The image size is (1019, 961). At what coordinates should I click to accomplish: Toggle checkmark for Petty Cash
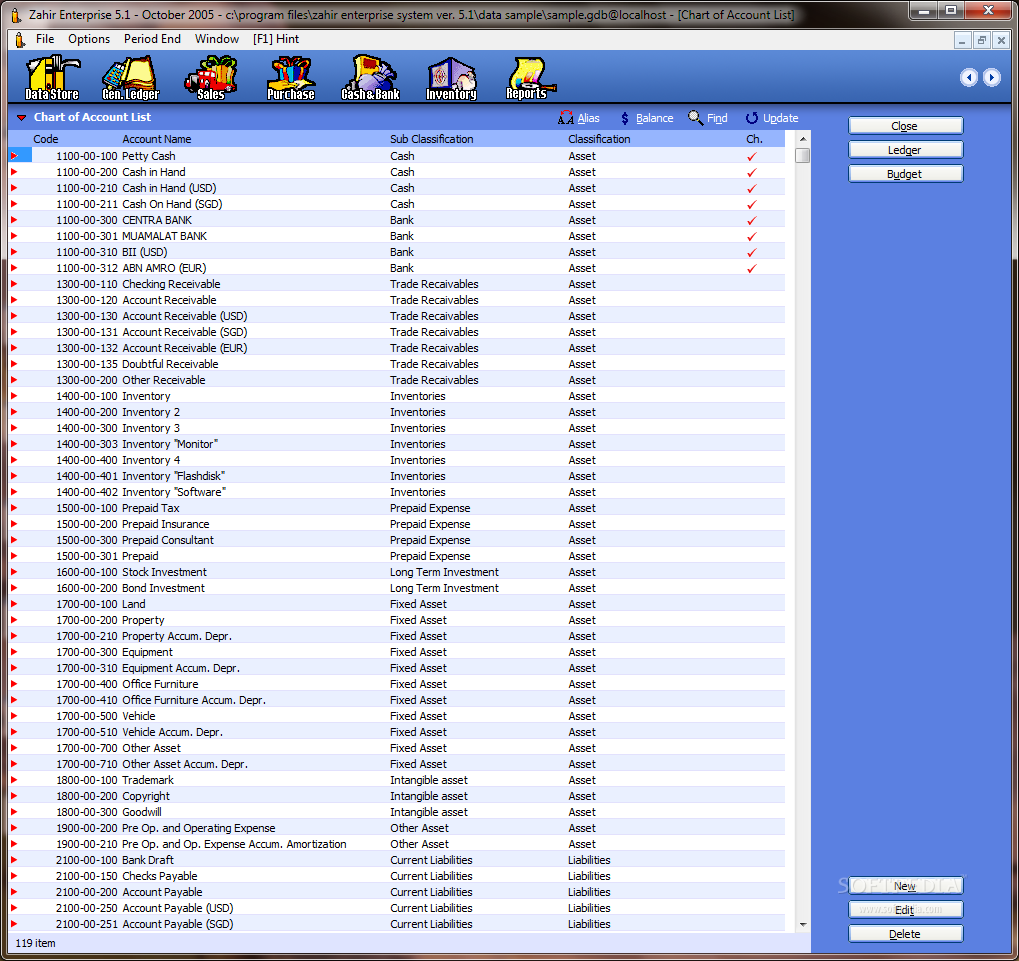pos(752,157)
